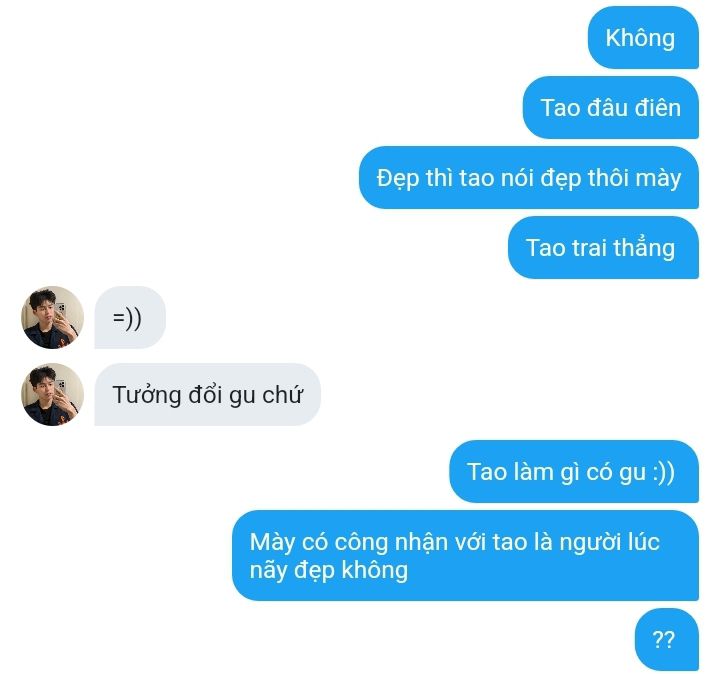Click the "??" message bubble
Viewport: 720px width, 674px height.
667,640
